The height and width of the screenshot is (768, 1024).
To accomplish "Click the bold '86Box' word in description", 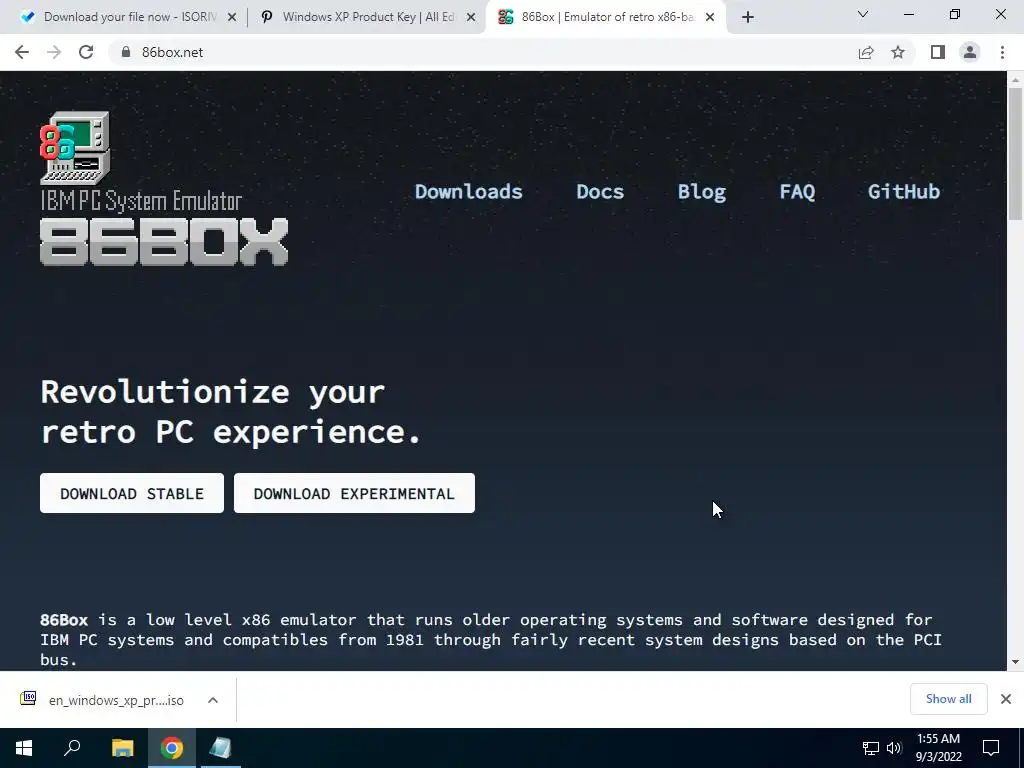I will (64, 619).
